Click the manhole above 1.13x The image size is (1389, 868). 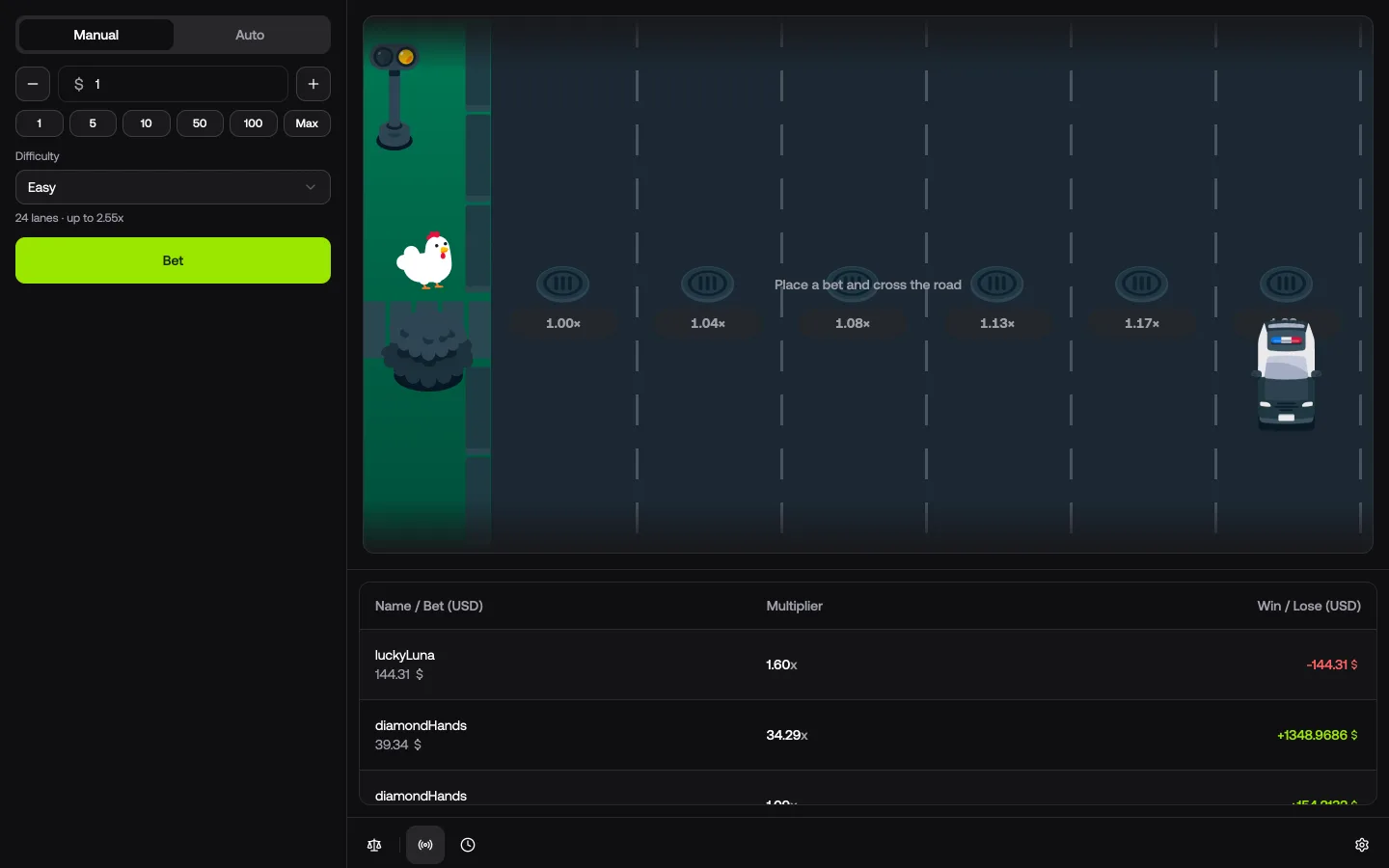(997, 284)
